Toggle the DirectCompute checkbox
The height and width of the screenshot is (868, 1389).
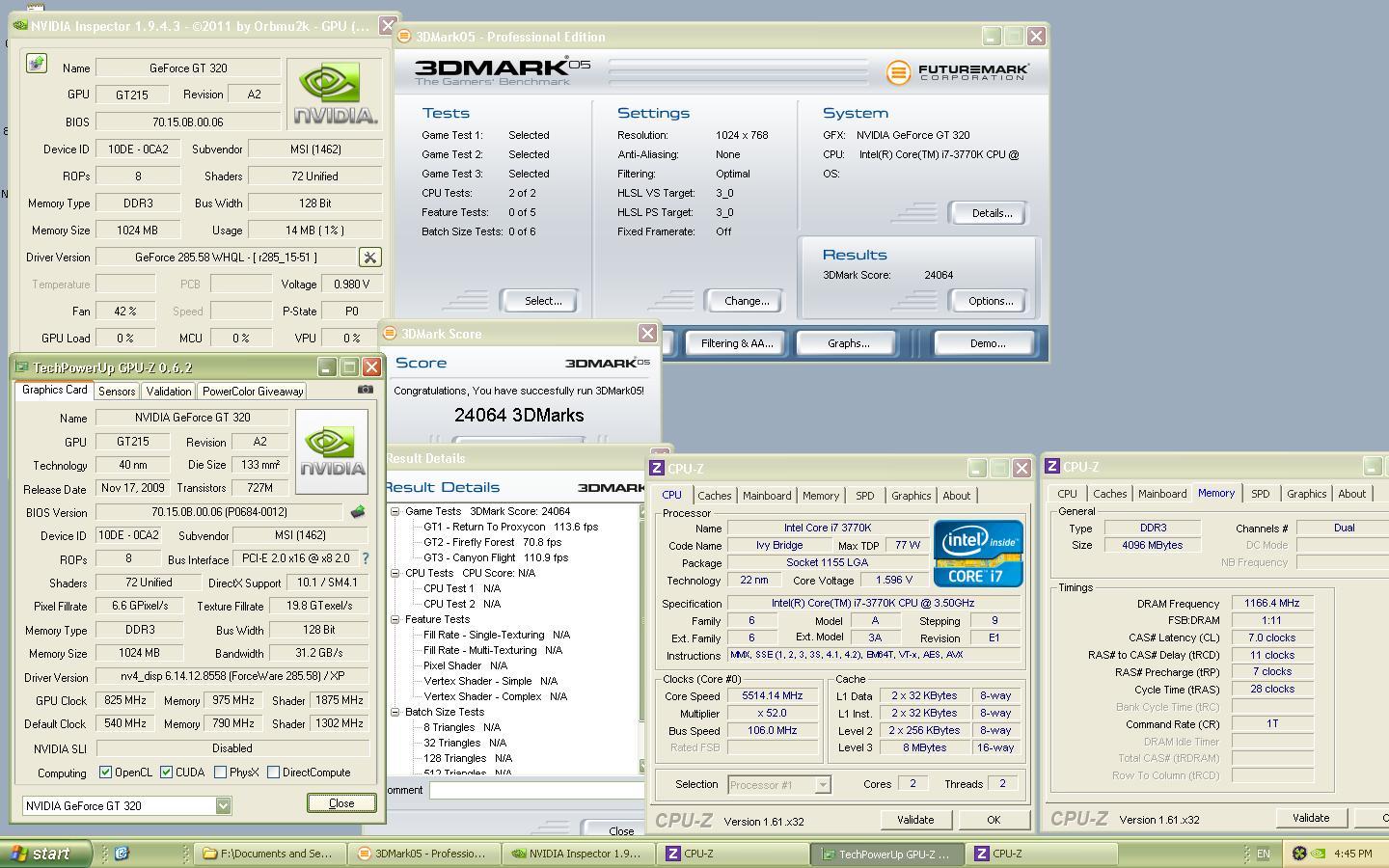pyautogui.click(x=273, y=773)
